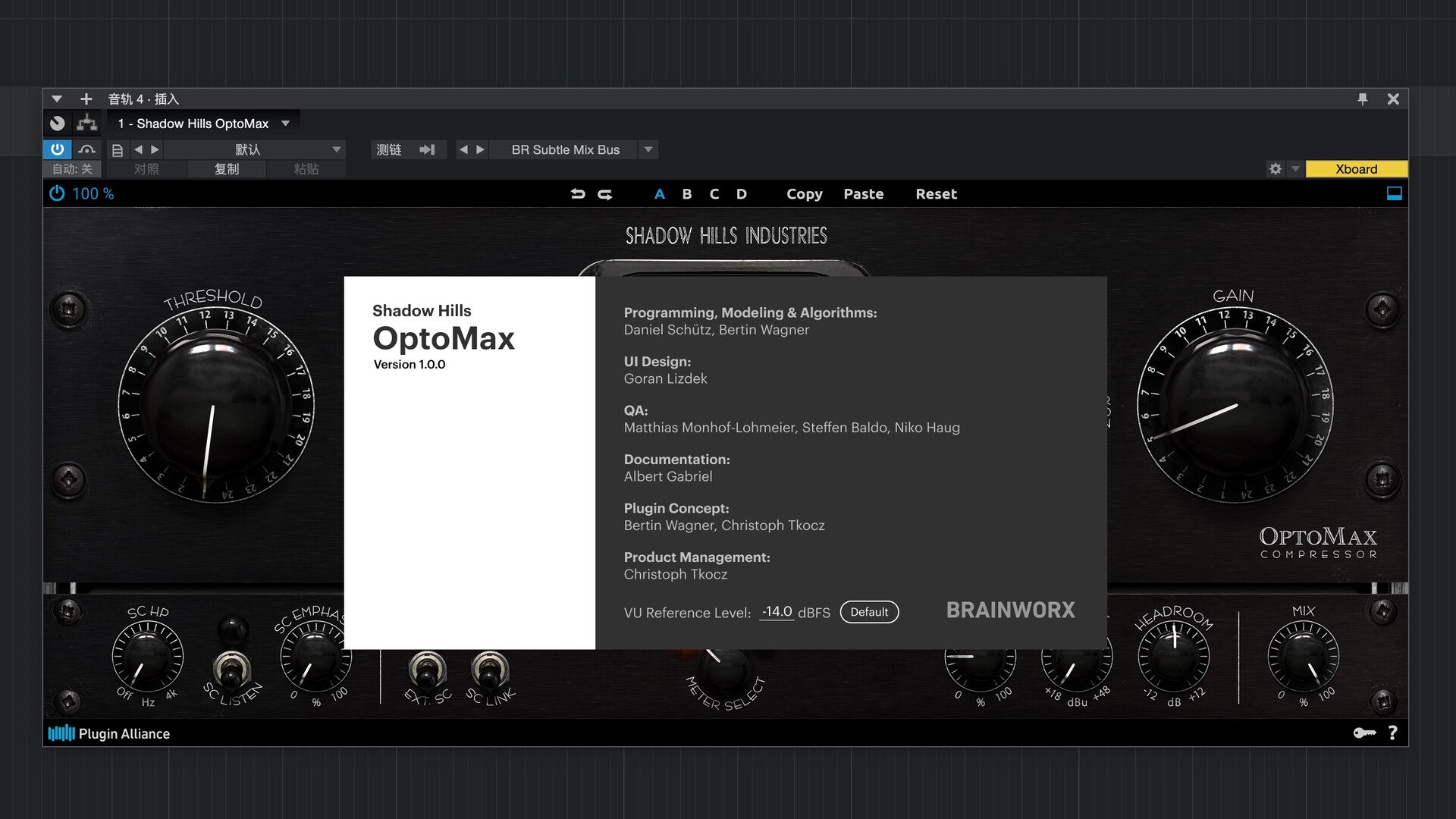Screen dimensions: 1456x819
Task: Click the Default VU reference button
Action: point(869,612)
